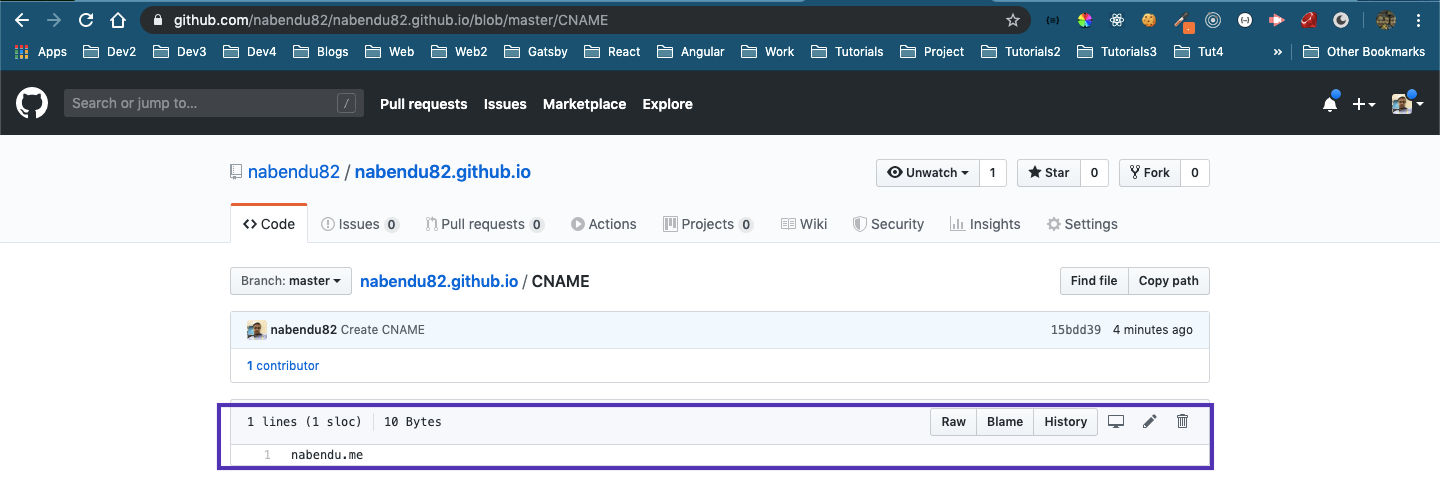Click the Copy path button
1440x490 pixels.
(1169, 281)
